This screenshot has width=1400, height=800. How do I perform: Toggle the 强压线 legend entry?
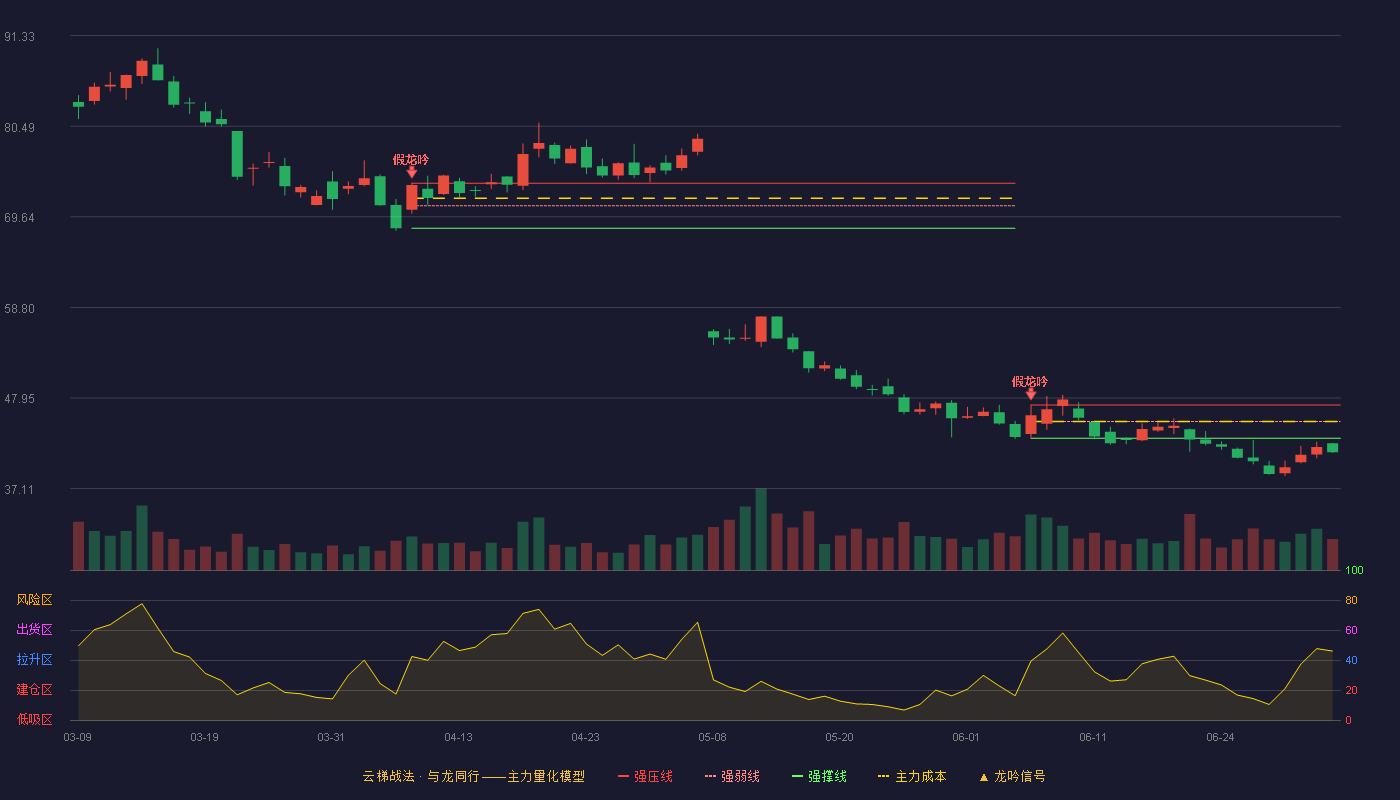click(645, 776)
